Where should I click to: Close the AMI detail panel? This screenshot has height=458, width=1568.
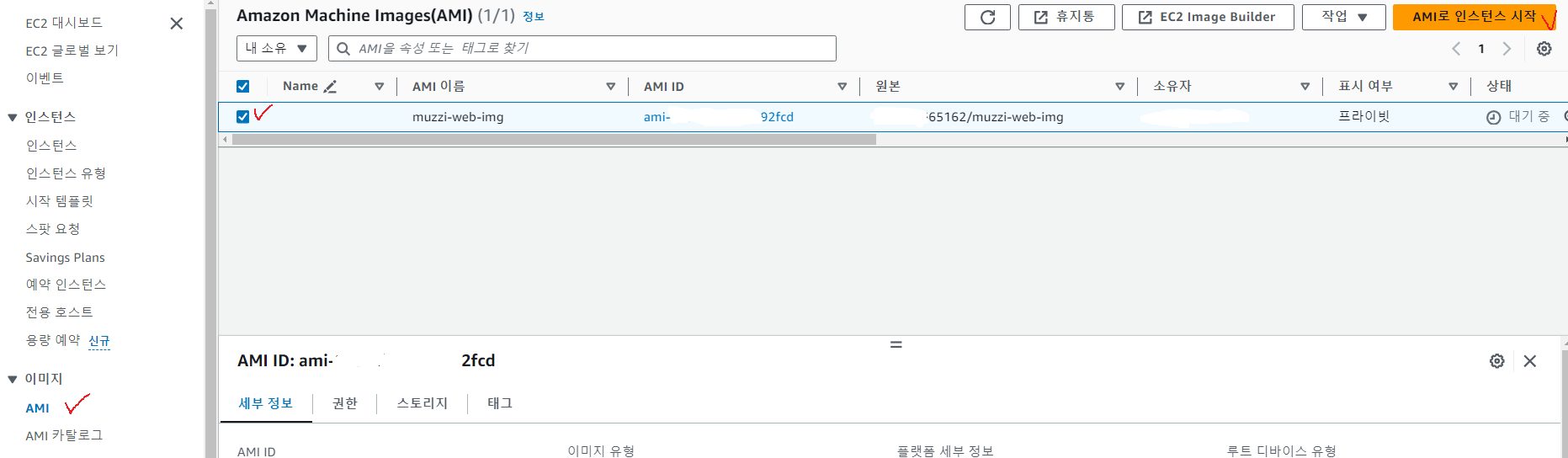(1530, 360)
